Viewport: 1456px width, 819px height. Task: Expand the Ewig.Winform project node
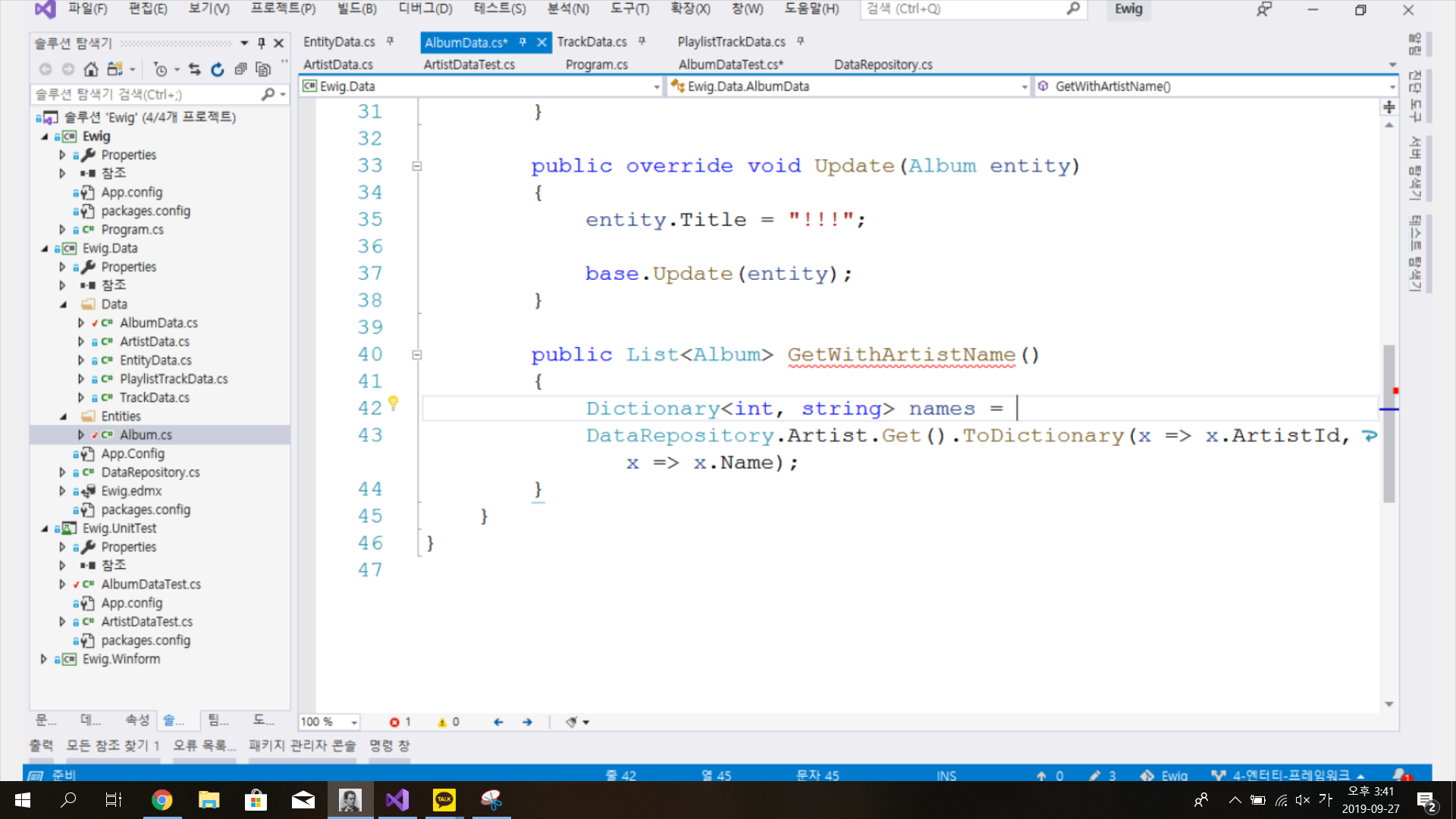[x=44, y=659]
